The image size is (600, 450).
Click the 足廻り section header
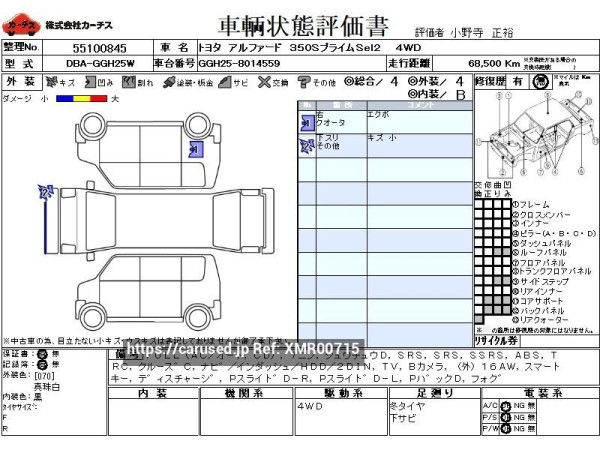tap(435, 393)
